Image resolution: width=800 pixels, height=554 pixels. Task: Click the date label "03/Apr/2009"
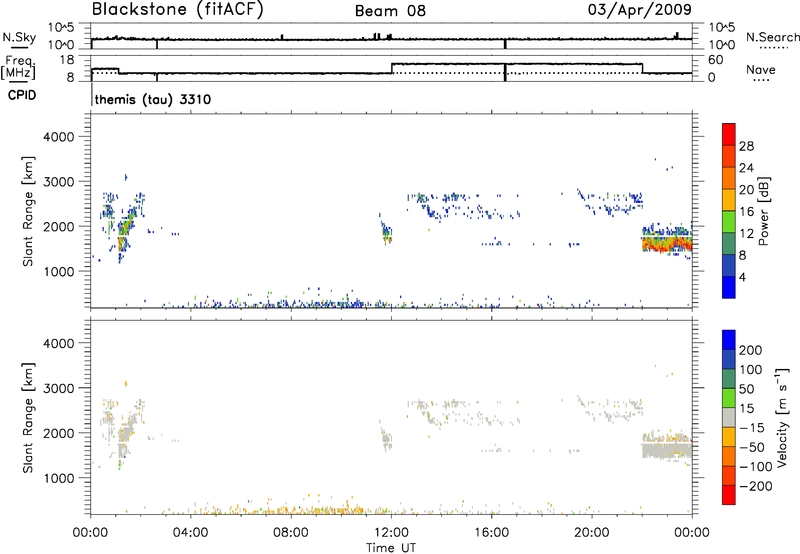640,9
